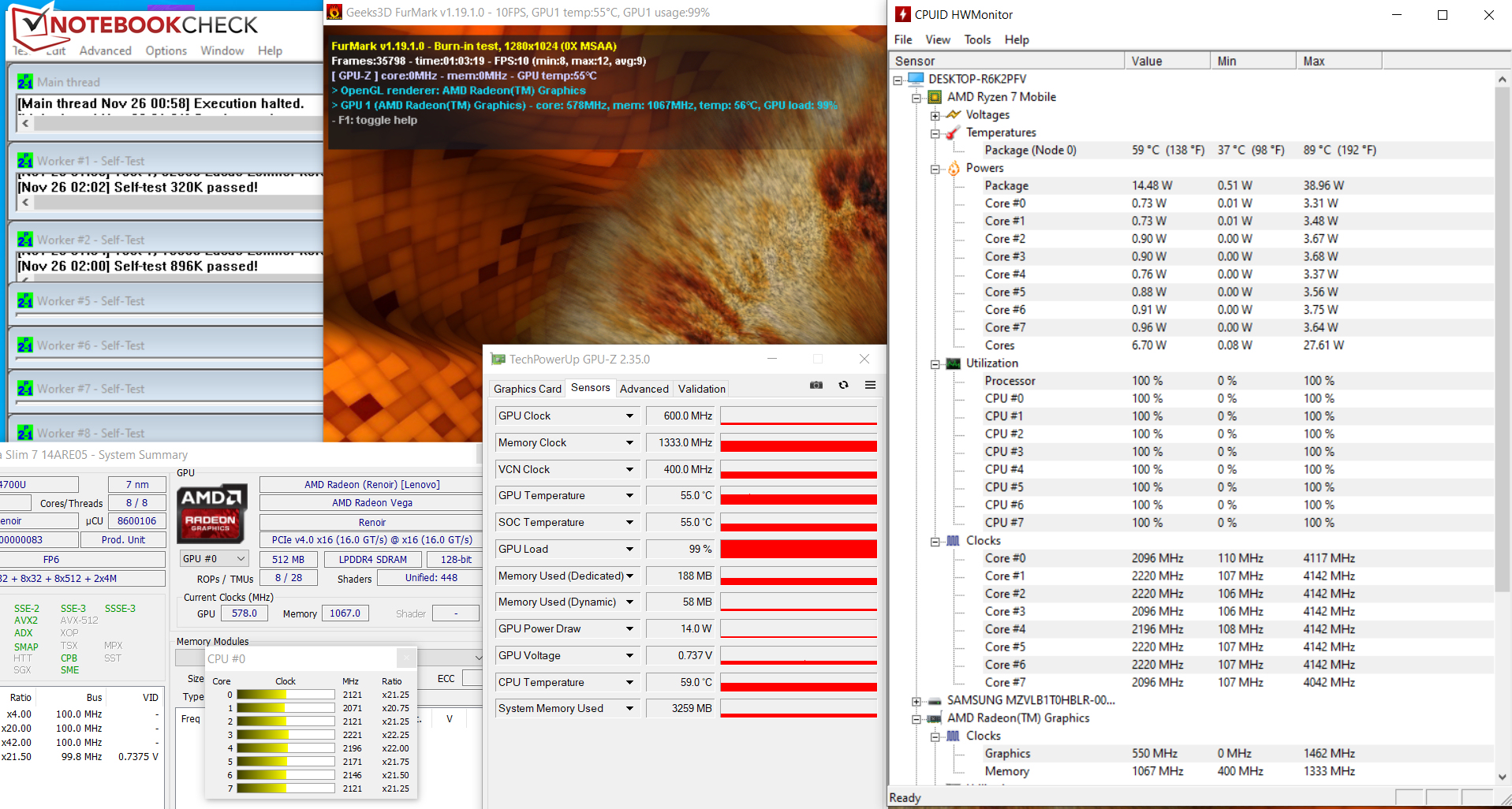Click the Main thread window icon
This screenshot has height=809, width=1512.
tap(25, 82)
